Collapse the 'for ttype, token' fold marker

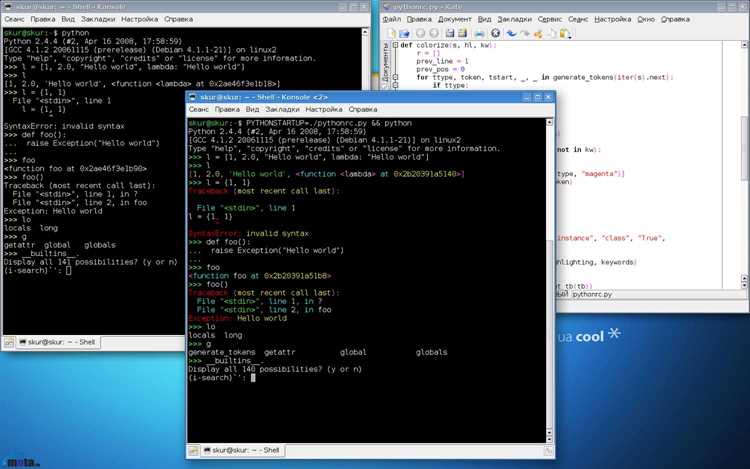396,77
